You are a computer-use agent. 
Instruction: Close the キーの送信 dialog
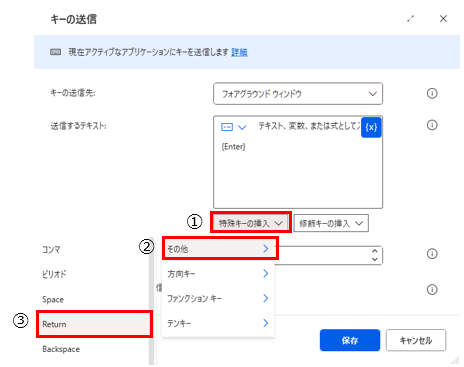pyautogui.click(x=443, y=19)
